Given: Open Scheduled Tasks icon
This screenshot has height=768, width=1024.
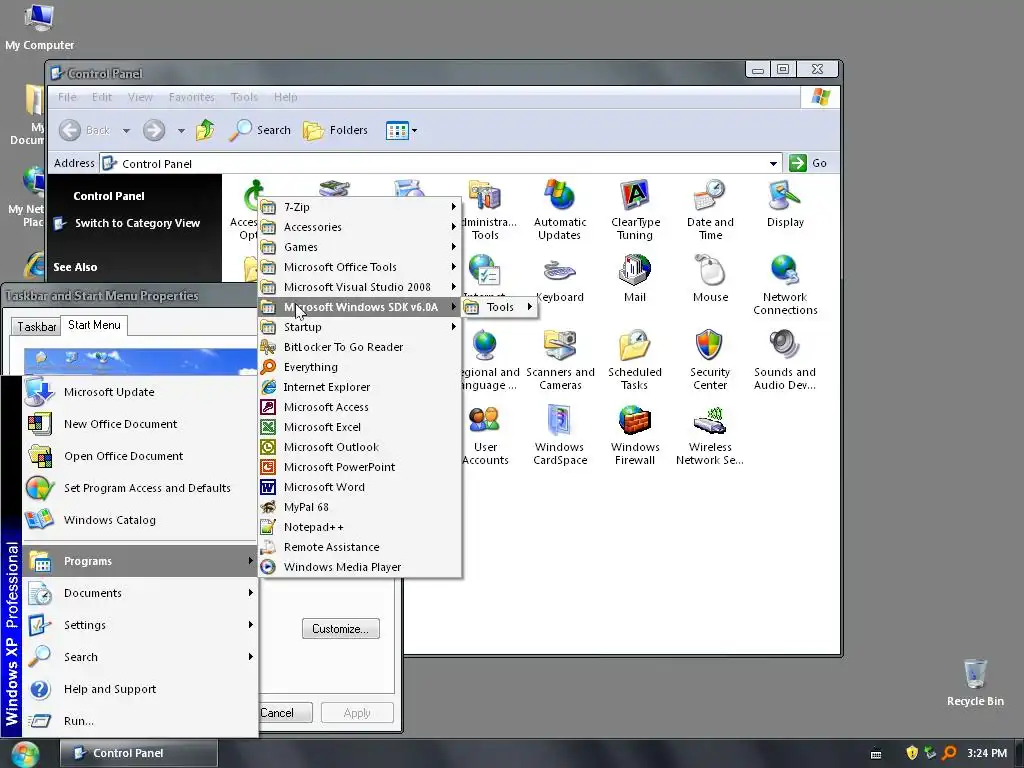Looking at the screenshot, I should pos(635,360).
